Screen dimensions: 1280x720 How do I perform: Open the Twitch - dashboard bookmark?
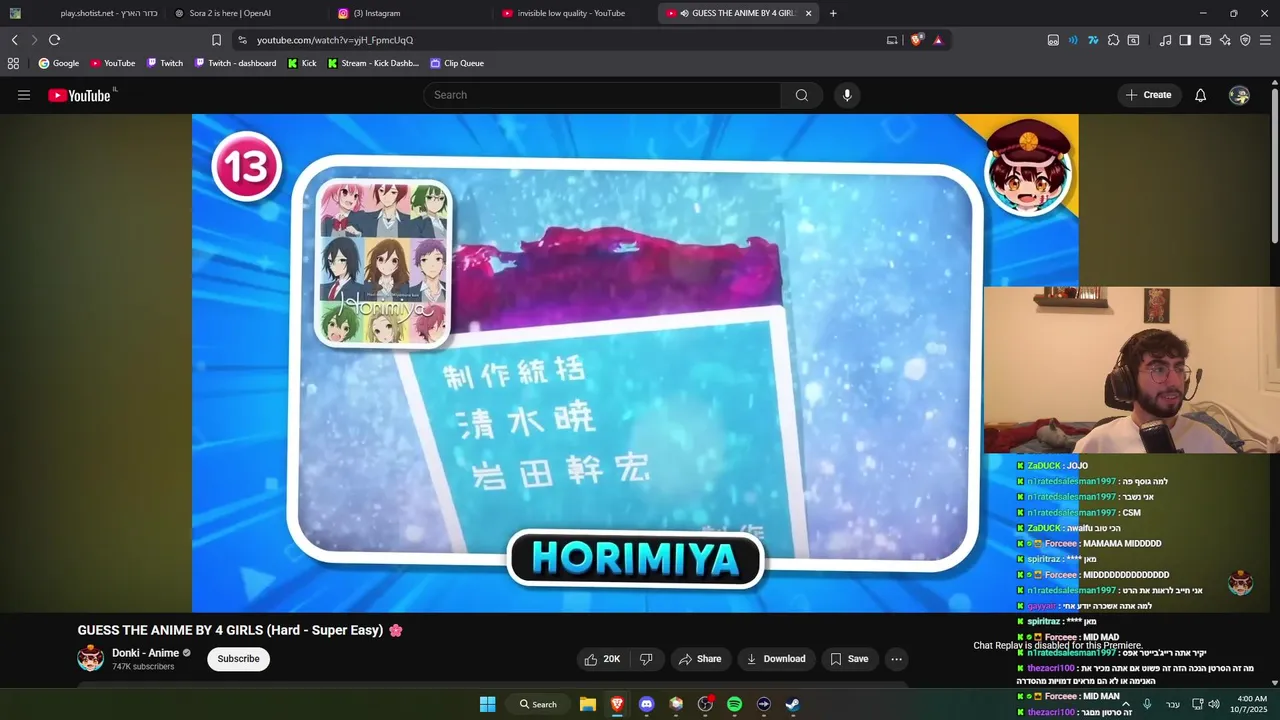(235, 63)
